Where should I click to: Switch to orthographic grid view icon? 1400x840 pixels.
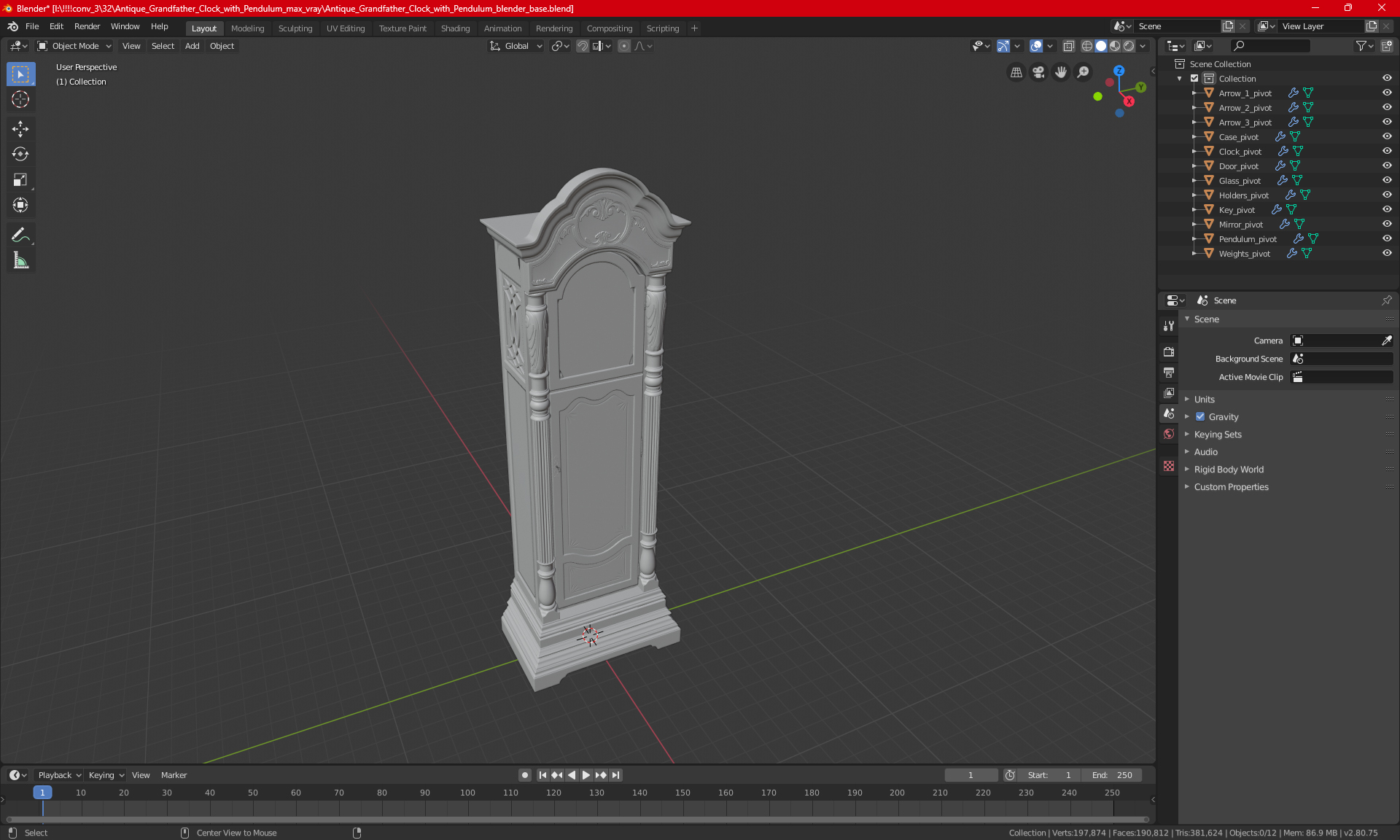(x=1016, y=72)
